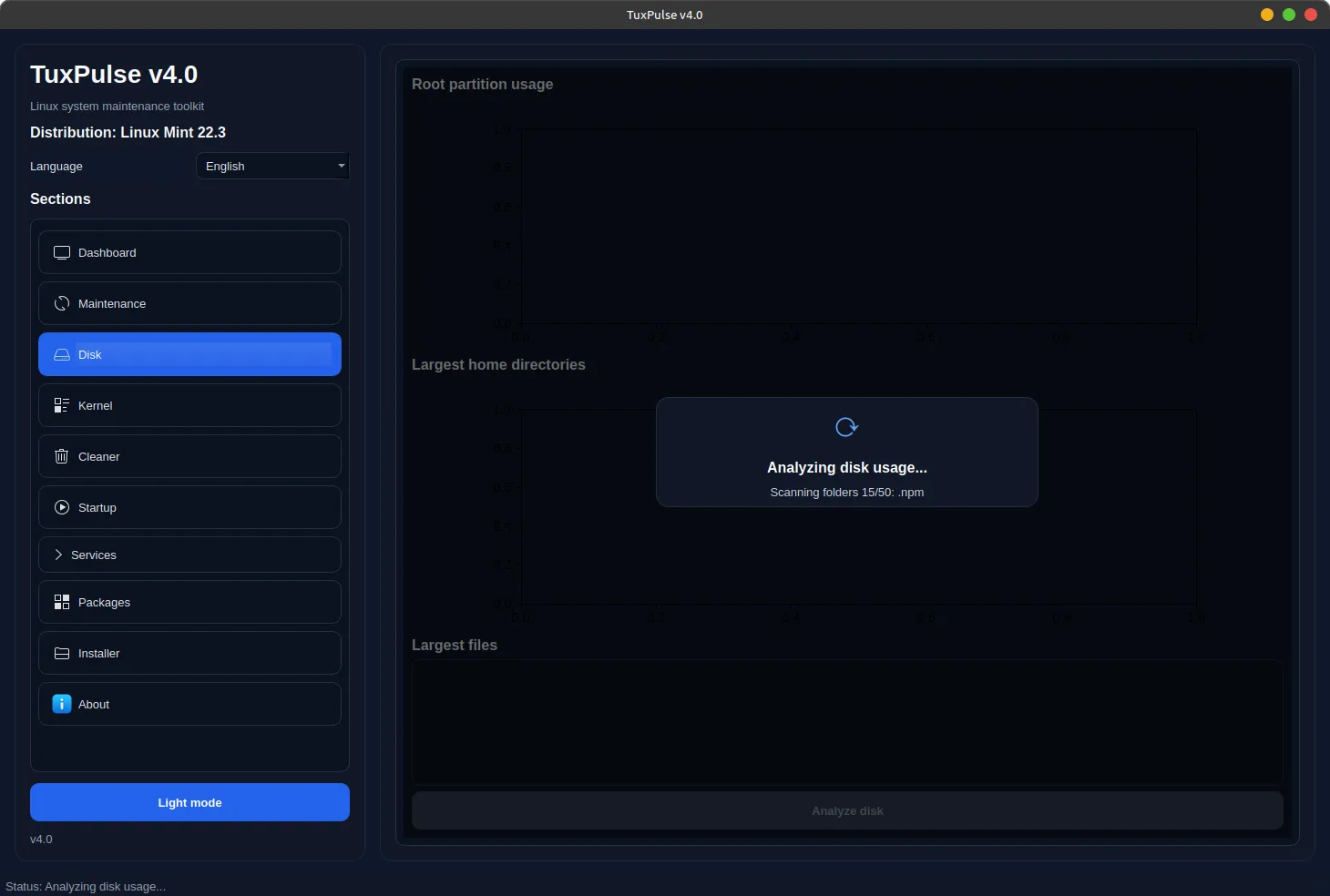Screen dimensions: 1330x896
Task: Click the Dashboard monitor icon
Action: coord(62,253)
